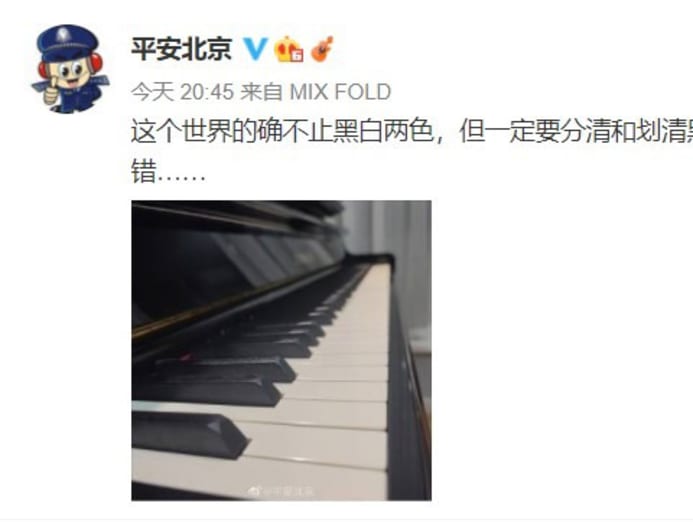Click the 来自 source label
This screenshot has width=693, height=523.
click(x=261, y=92)
